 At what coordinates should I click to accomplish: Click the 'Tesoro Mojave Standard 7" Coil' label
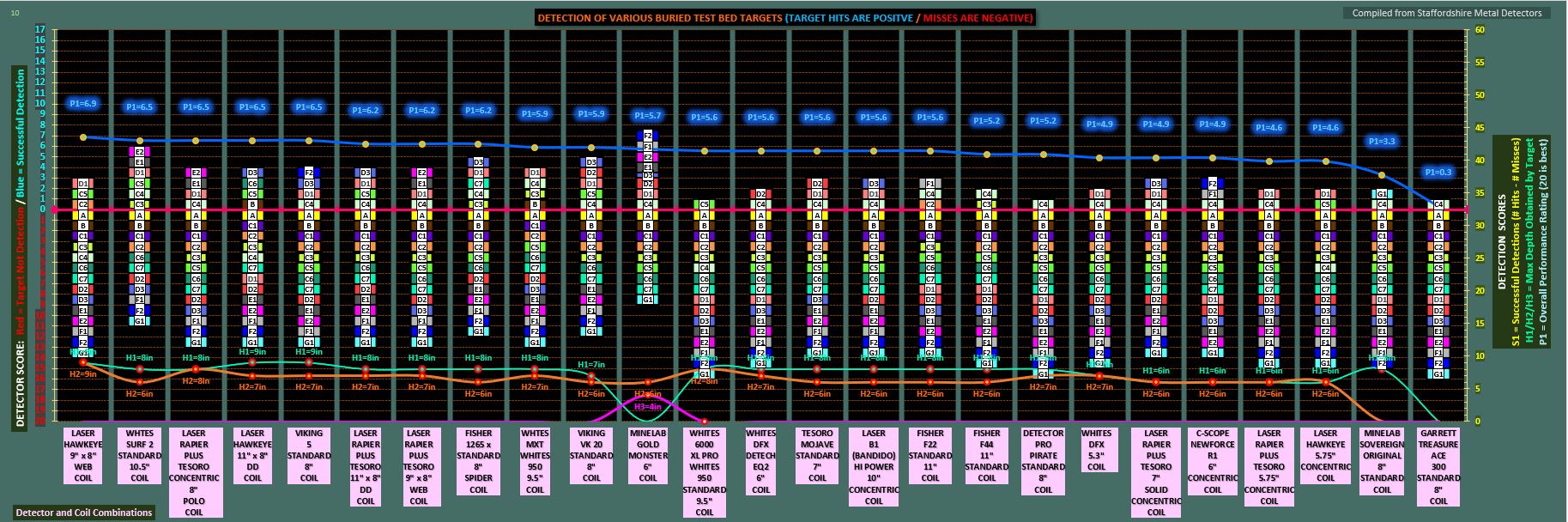817,456
